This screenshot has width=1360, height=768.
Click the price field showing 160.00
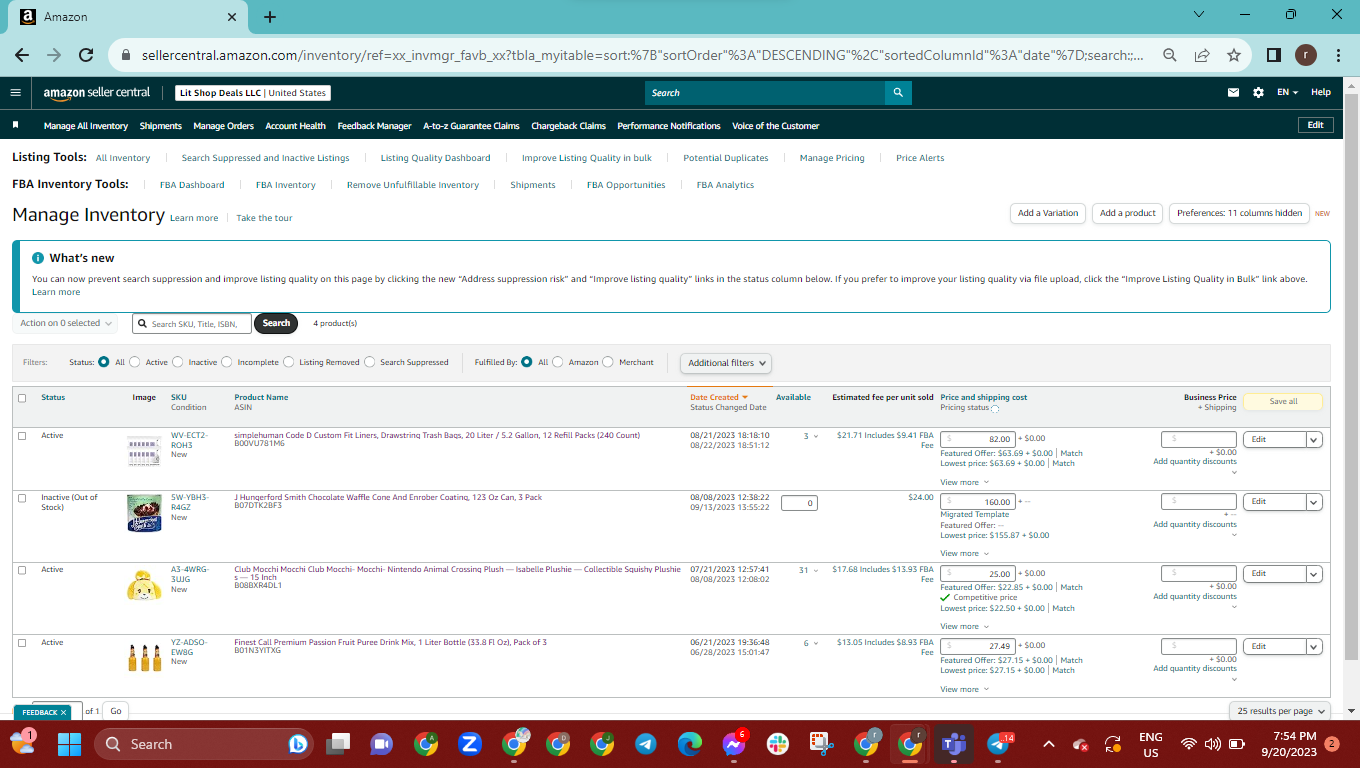tap(978, 501)
